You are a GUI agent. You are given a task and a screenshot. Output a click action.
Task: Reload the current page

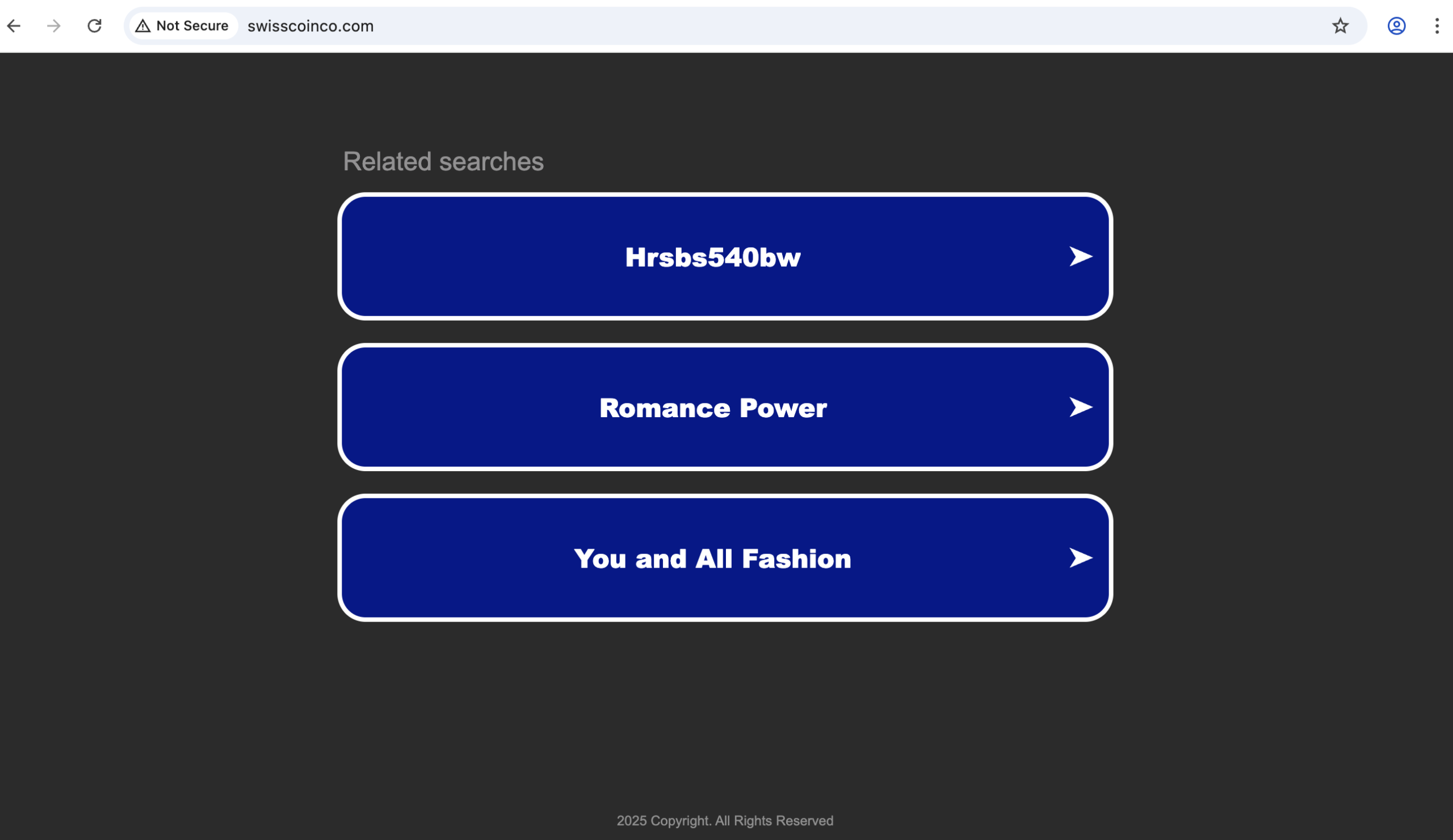(x=95, y=26)
